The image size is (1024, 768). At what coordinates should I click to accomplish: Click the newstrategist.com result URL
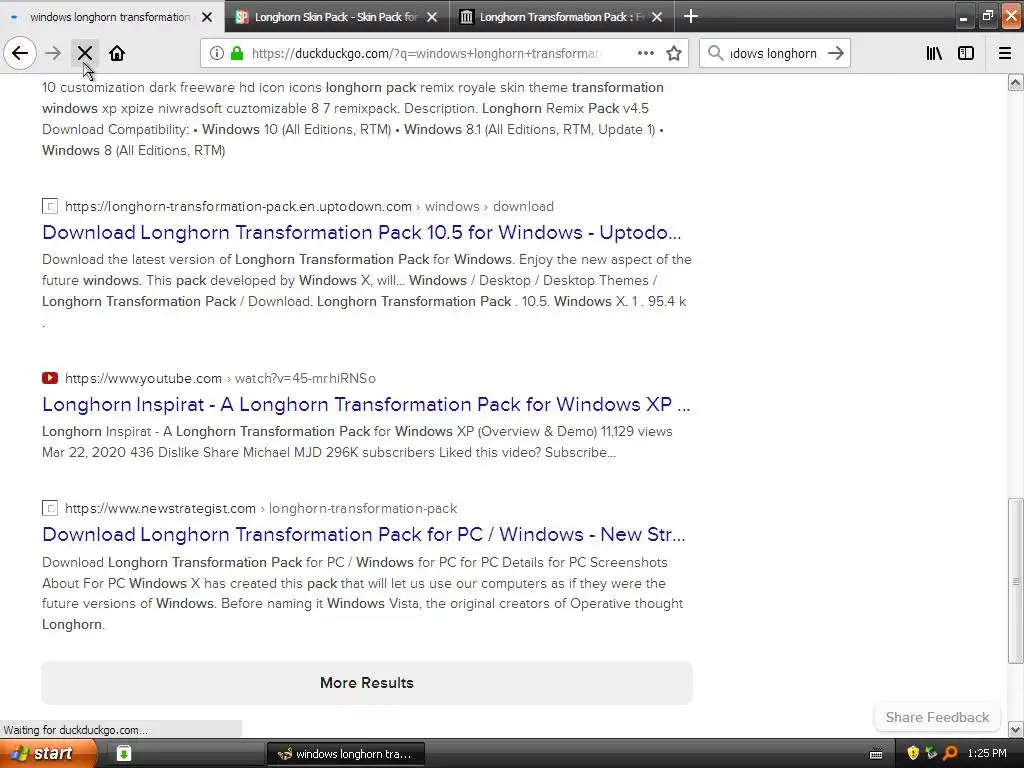point(261,508)
